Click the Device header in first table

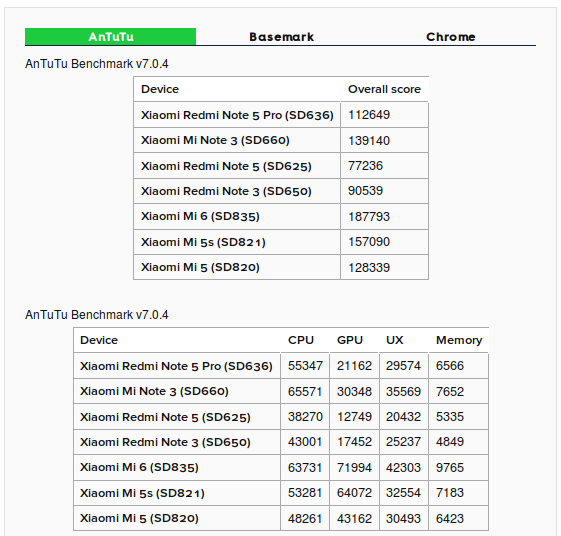[x=160, y=89]
